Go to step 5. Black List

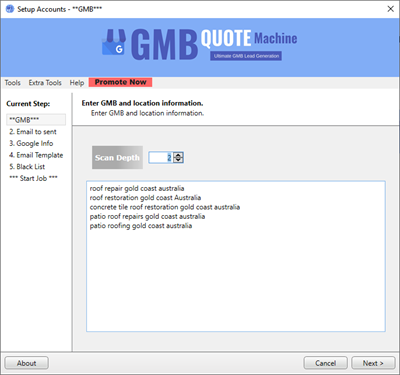[27, 167]
